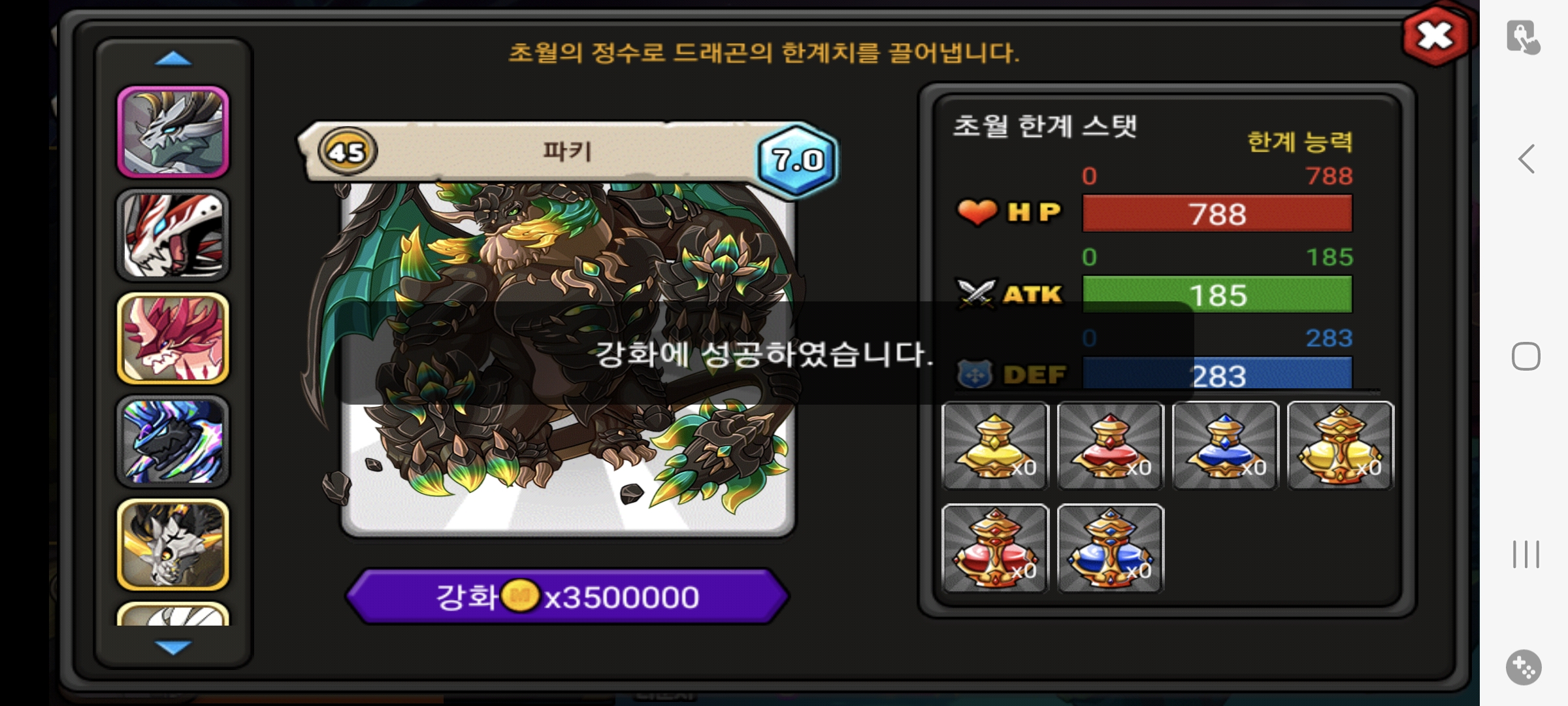The image size is (1568, 706).
Task: Tap the Android home square button
Action: pos(1526,356)
